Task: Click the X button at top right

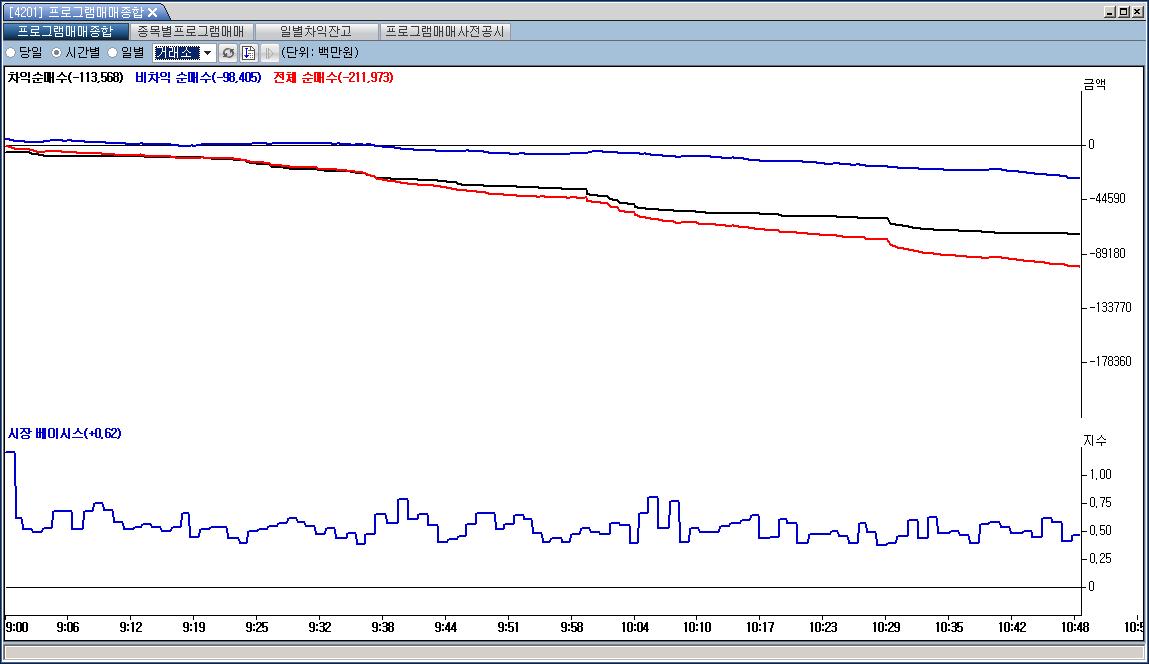Action: [x=1138, y=12]
